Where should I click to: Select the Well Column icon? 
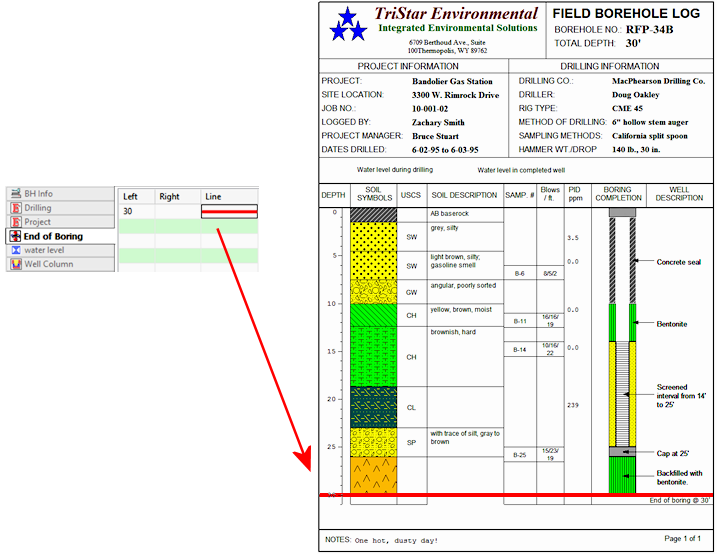coord(16,264)
